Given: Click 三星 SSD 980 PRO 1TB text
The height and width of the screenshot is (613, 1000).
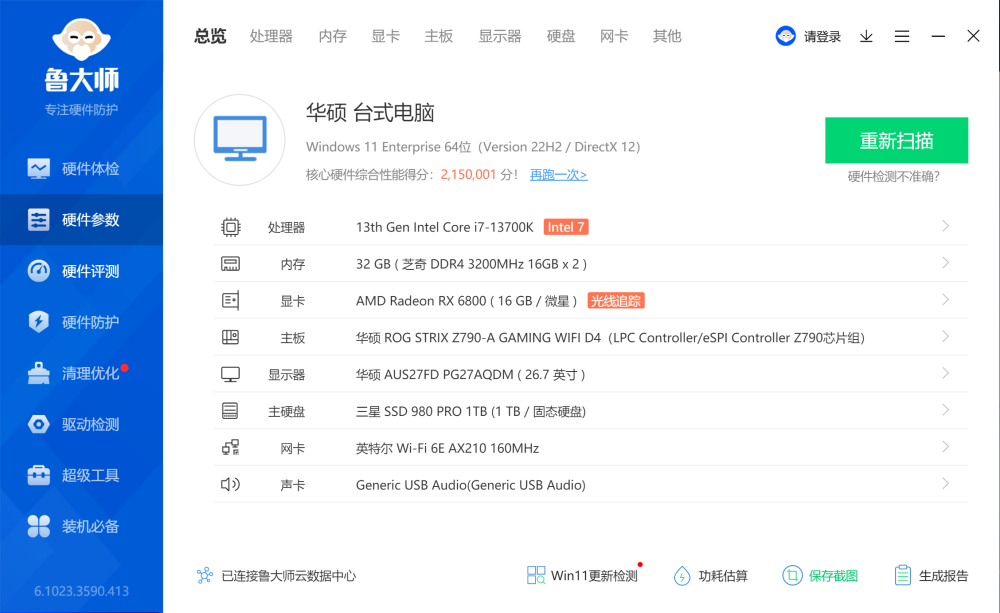Looking at the screenshot, I should point(471,411).
